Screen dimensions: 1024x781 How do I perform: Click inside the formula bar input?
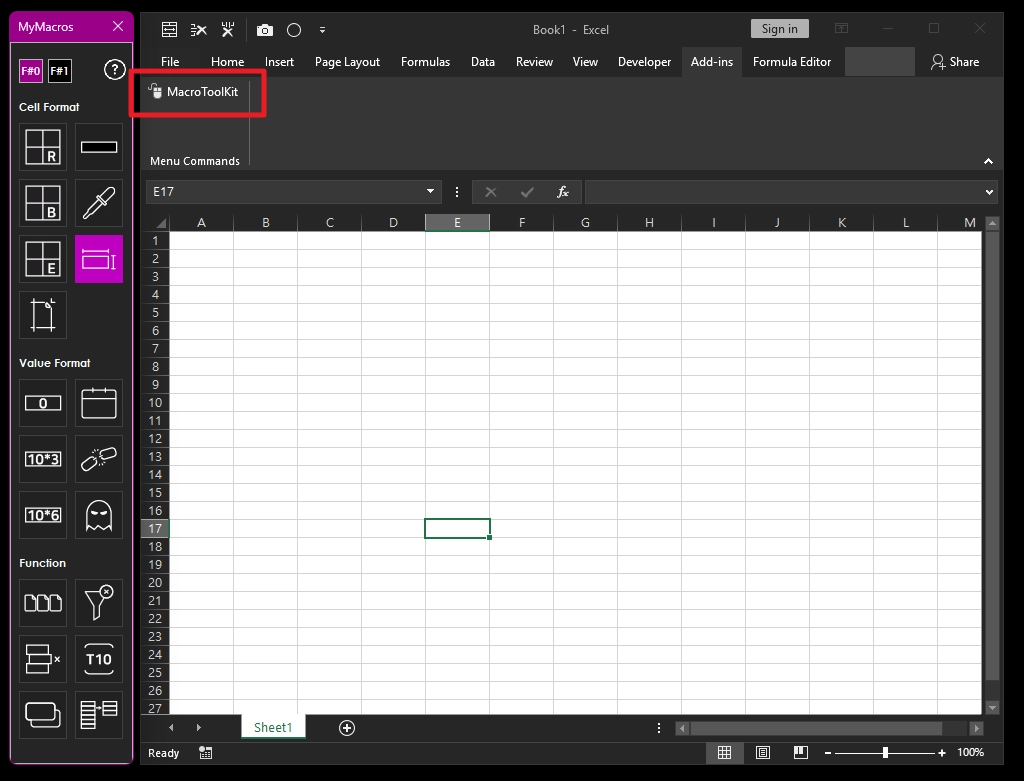(x=783, y=191)
